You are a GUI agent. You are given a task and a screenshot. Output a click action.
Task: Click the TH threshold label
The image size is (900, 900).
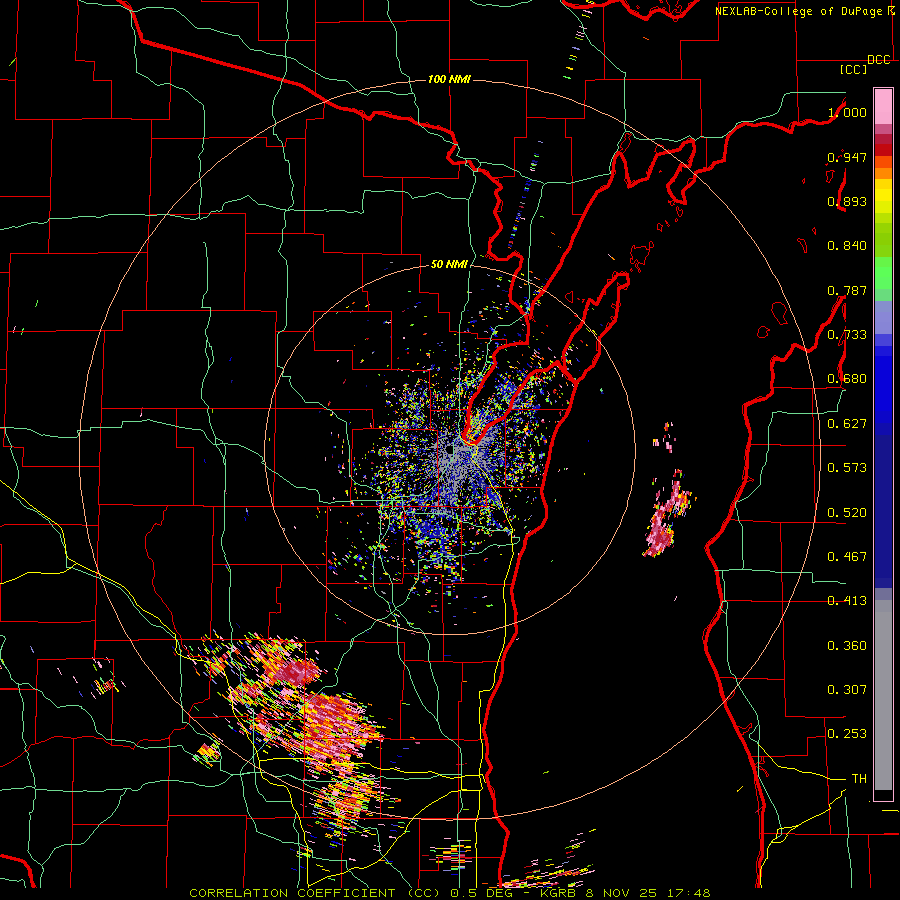click(859, 779)
